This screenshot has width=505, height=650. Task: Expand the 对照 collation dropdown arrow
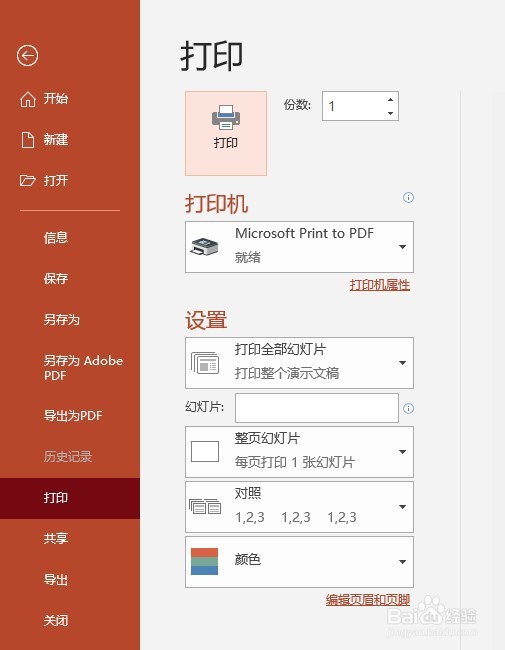tap(402, 507)
